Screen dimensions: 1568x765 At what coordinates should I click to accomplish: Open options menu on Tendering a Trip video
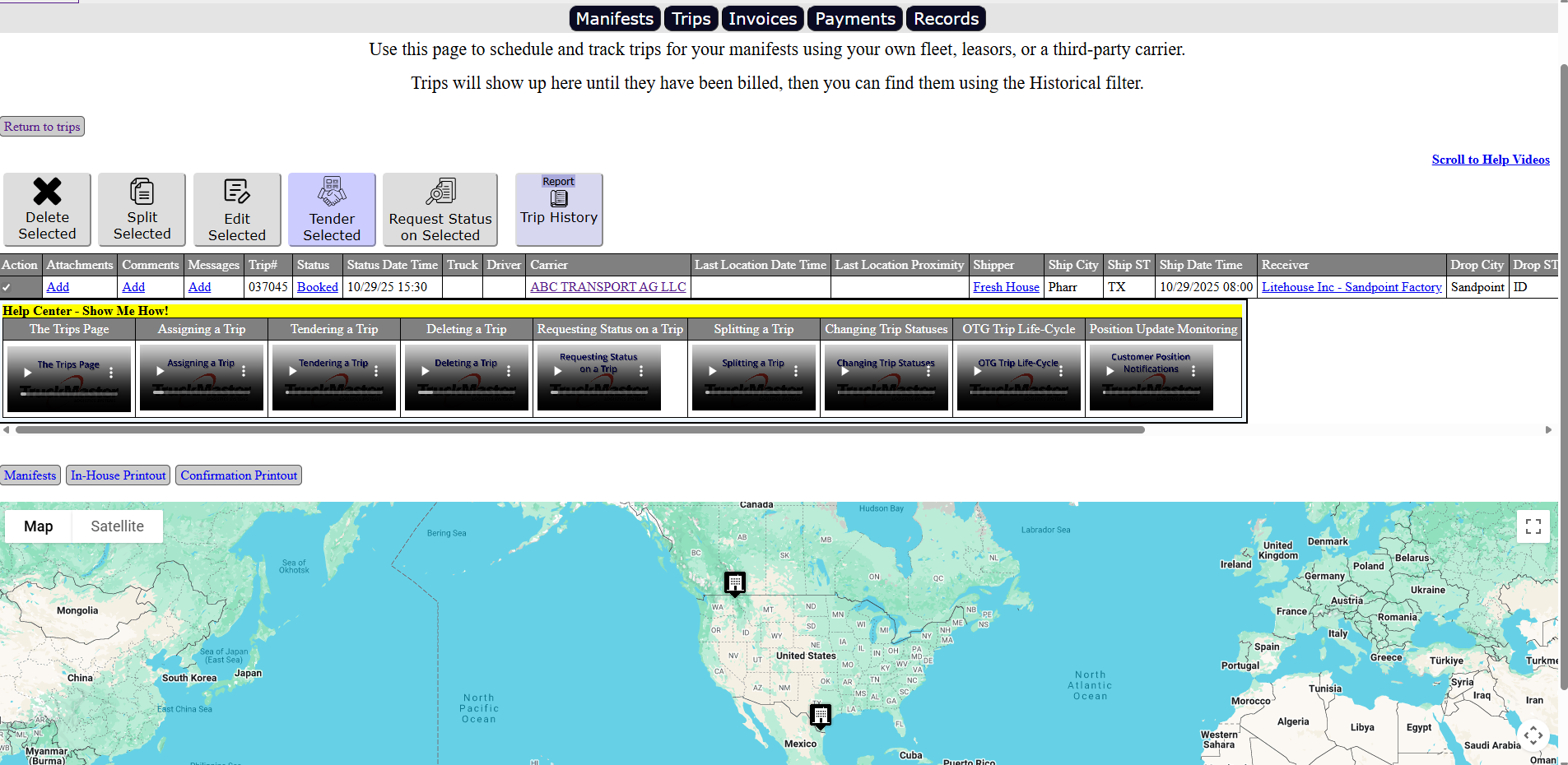[x=376, y=371]
